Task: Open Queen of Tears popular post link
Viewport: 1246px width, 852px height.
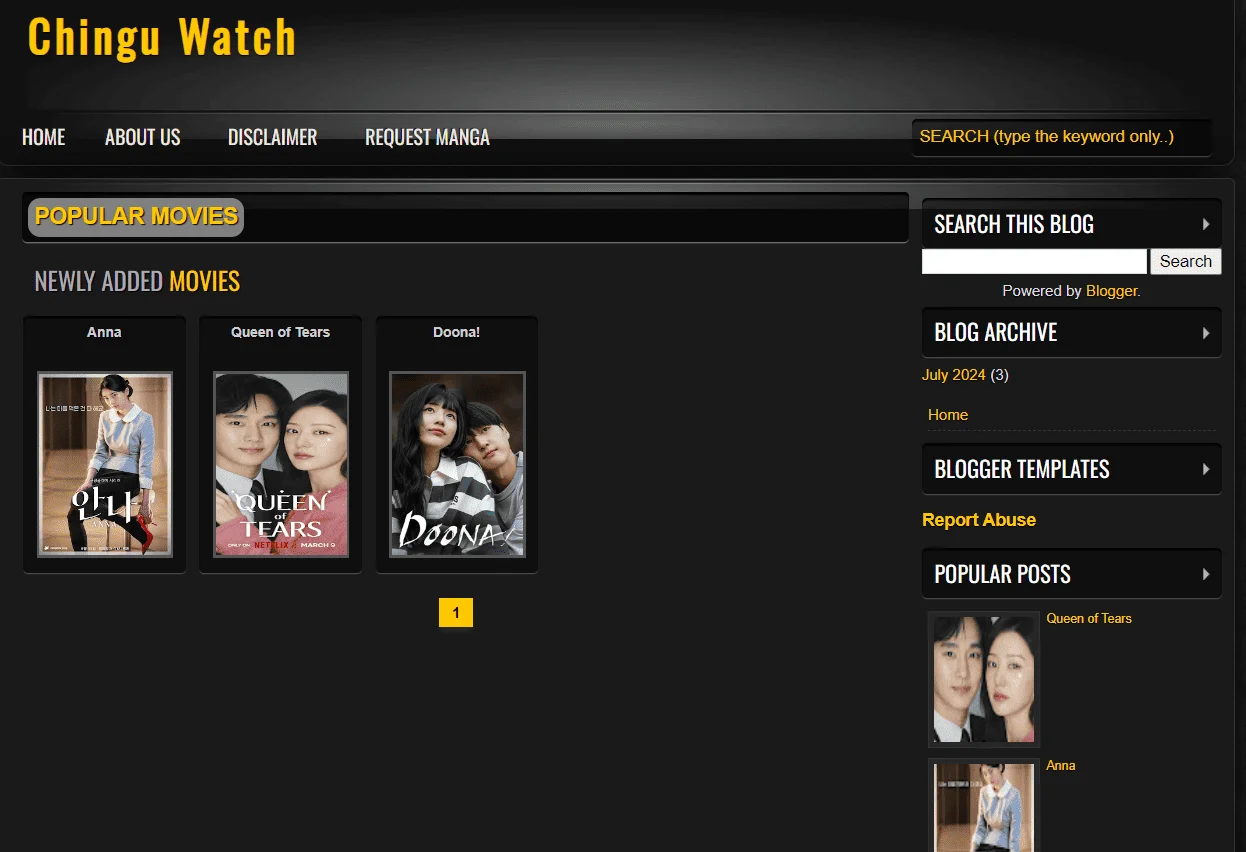Action: click(1089, 619)
